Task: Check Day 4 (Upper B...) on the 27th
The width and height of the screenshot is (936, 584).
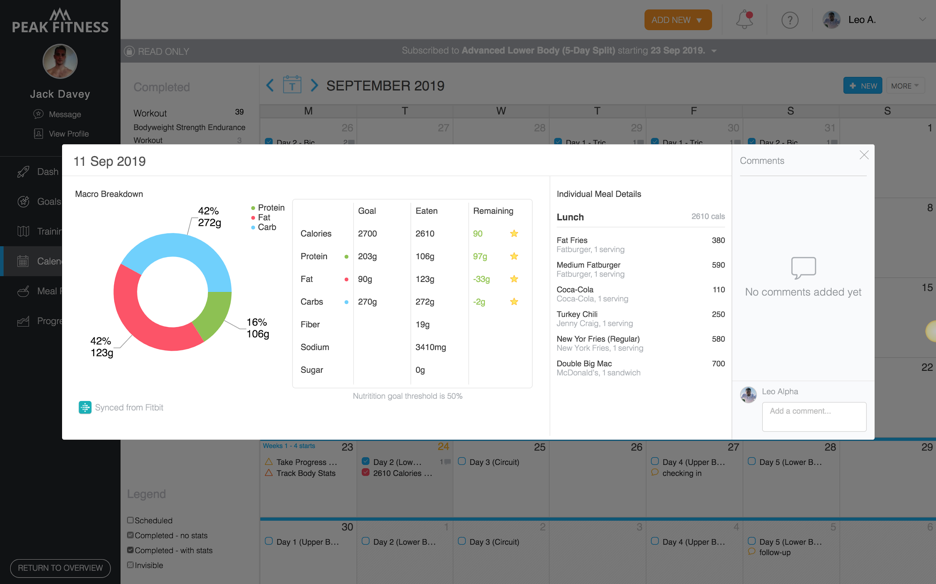Action: (655, 462)
